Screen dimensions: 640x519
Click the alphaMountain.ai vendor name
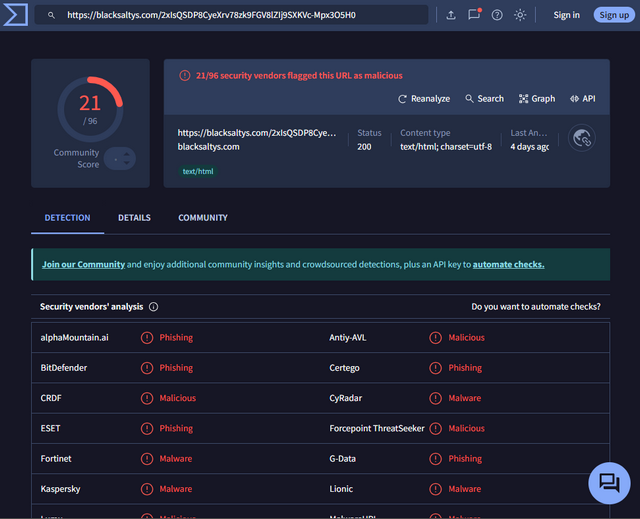point(74,338)
